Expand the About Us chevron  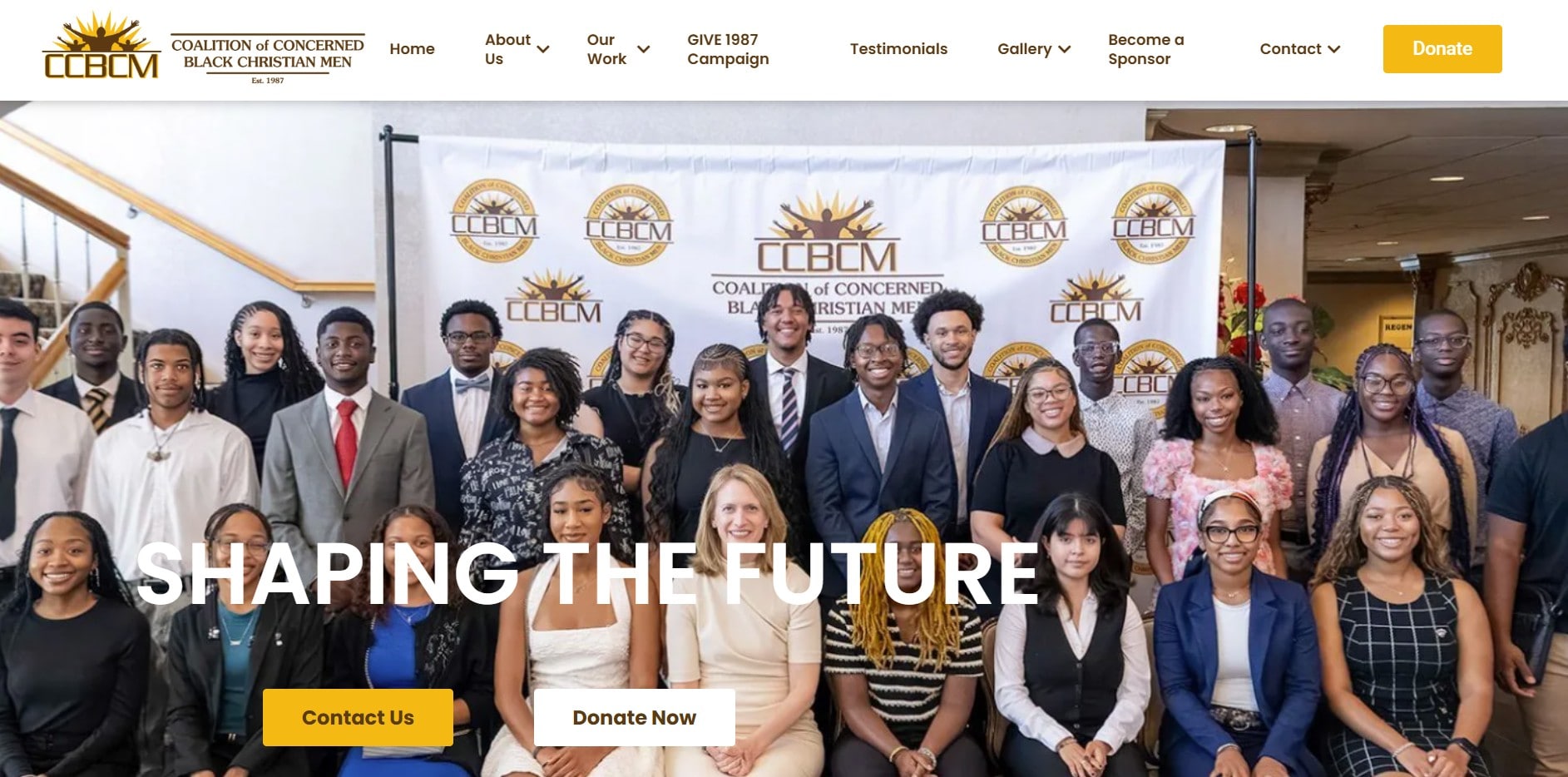click(x=543, y=49)
